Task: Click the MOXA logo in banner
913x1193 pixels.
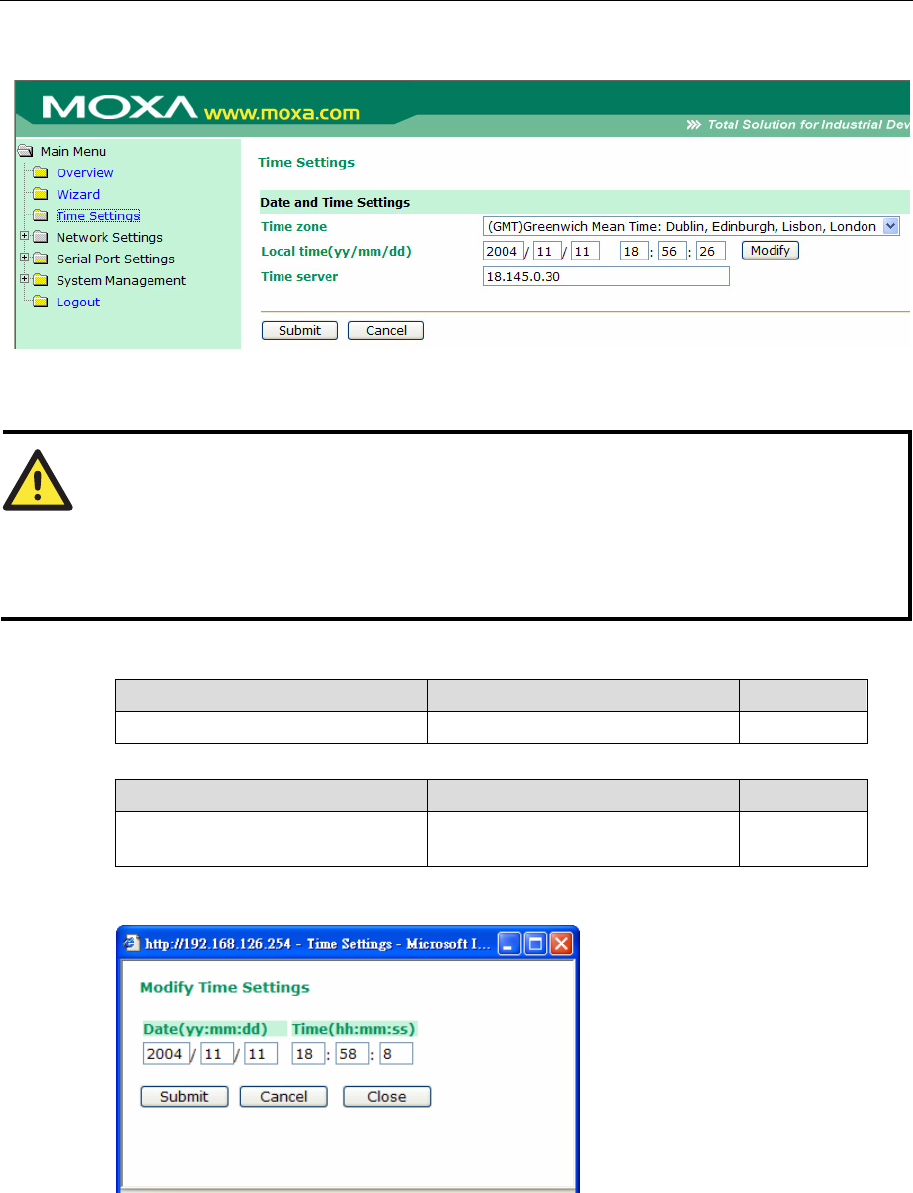Action: (119, 107)
